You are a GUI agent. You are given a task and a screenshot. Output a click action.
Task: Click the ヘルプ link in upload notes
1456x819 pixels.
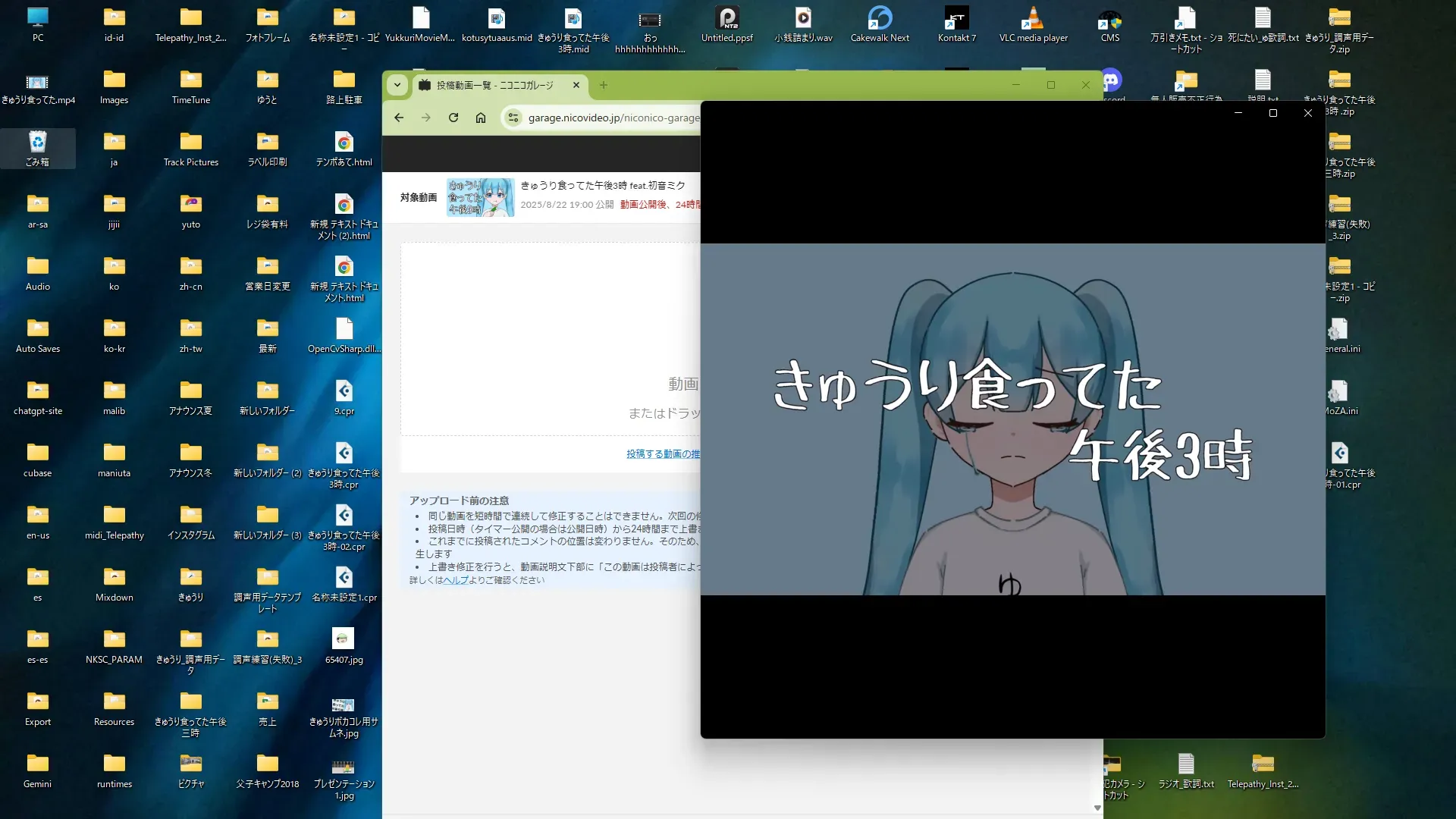pos(456,580)
